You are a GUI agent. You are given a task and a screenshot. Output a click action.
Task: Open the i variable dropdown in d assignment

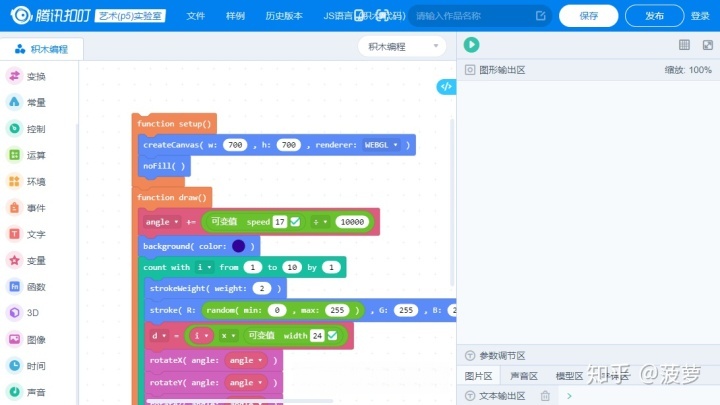tap(201, 336)
